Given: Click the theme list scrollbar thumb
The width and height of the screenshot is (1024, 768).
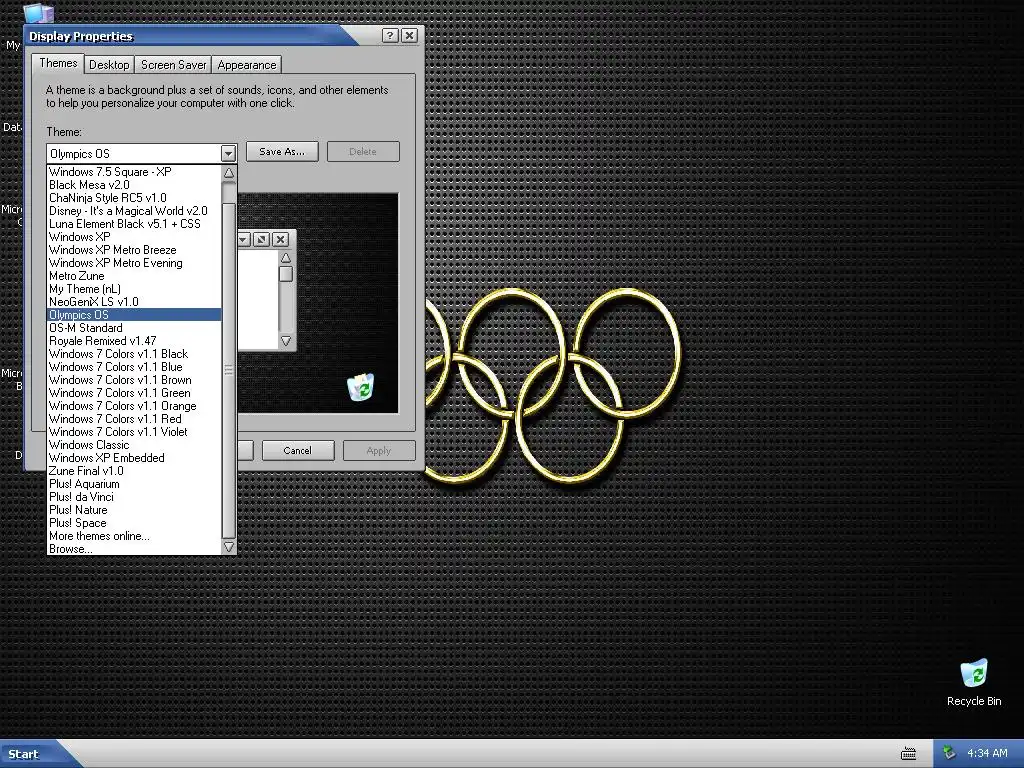Looking at the screenshot, I should click(229, 370).
